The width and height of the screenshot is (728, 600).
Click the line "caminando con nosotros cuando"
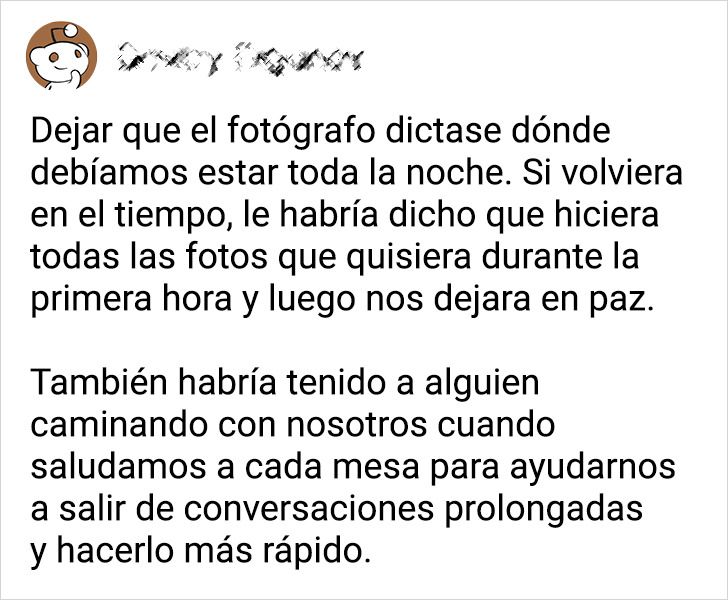[292, 425]
